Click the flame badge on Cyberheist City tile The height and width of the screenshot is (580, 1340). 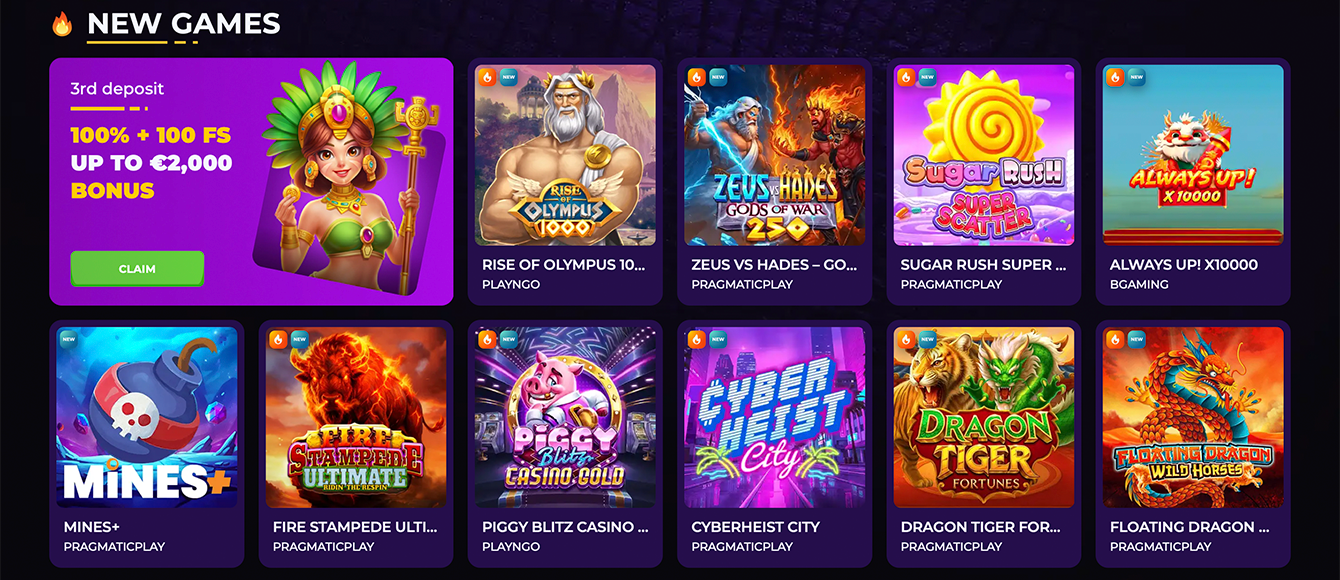point(696,339)
